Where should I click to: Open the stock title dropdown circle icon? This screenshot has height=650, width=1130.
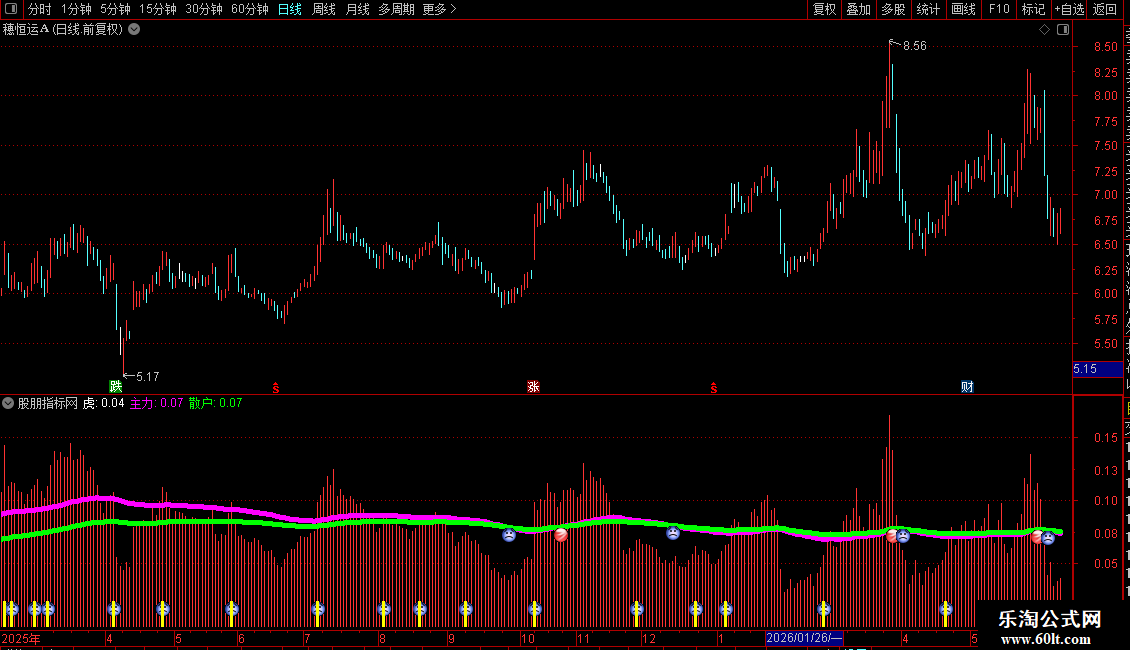click(134, 29)
